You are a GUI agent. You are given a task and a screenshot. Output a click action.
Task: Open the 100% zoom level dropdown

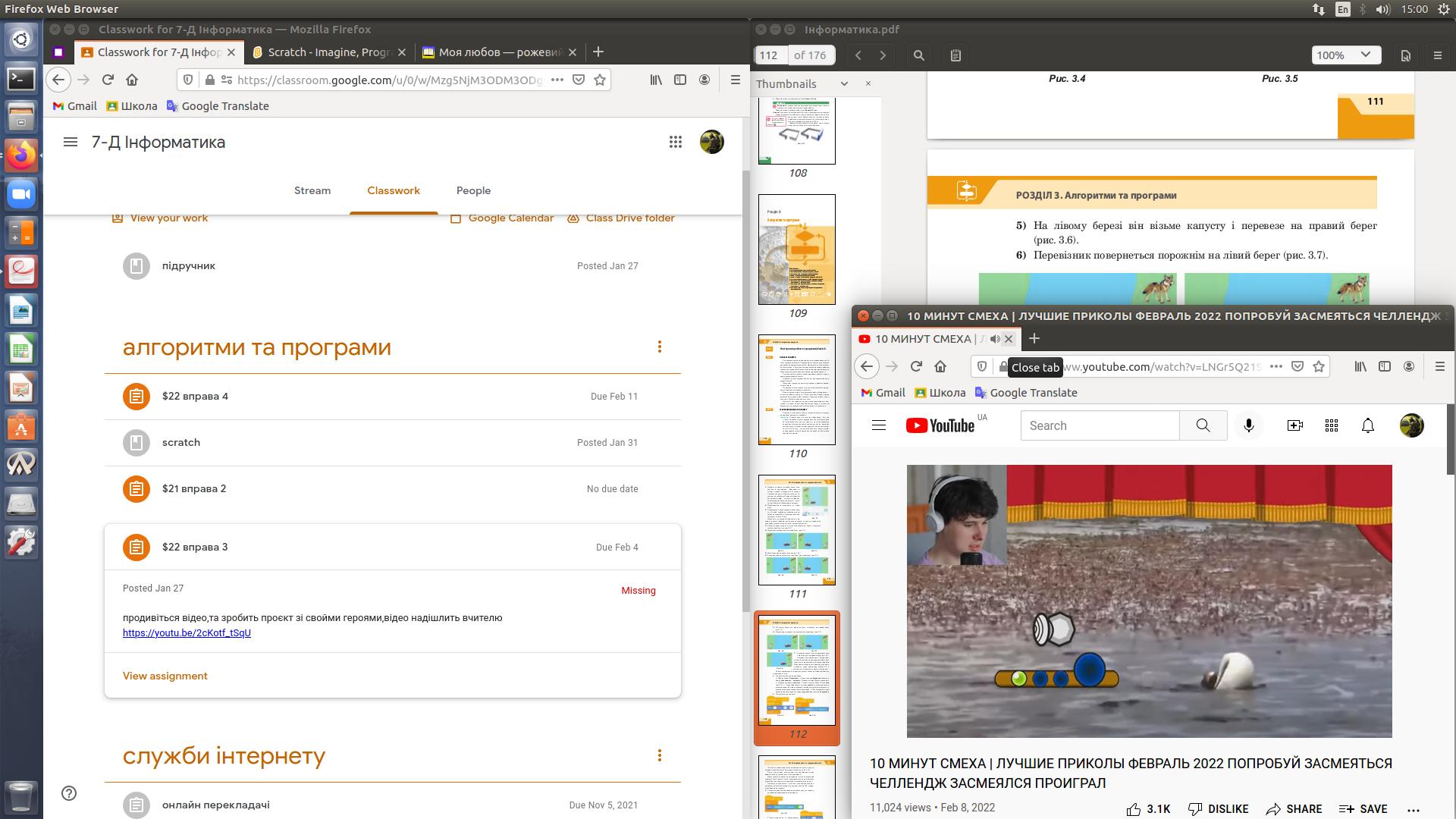(1345, 55)
